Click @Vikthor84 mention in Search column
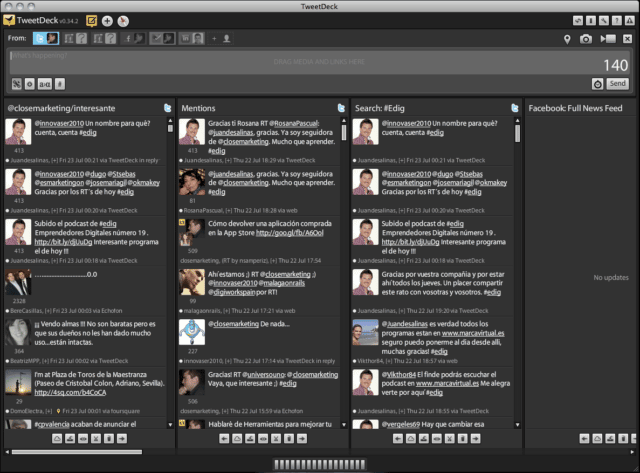 point(399,375)
